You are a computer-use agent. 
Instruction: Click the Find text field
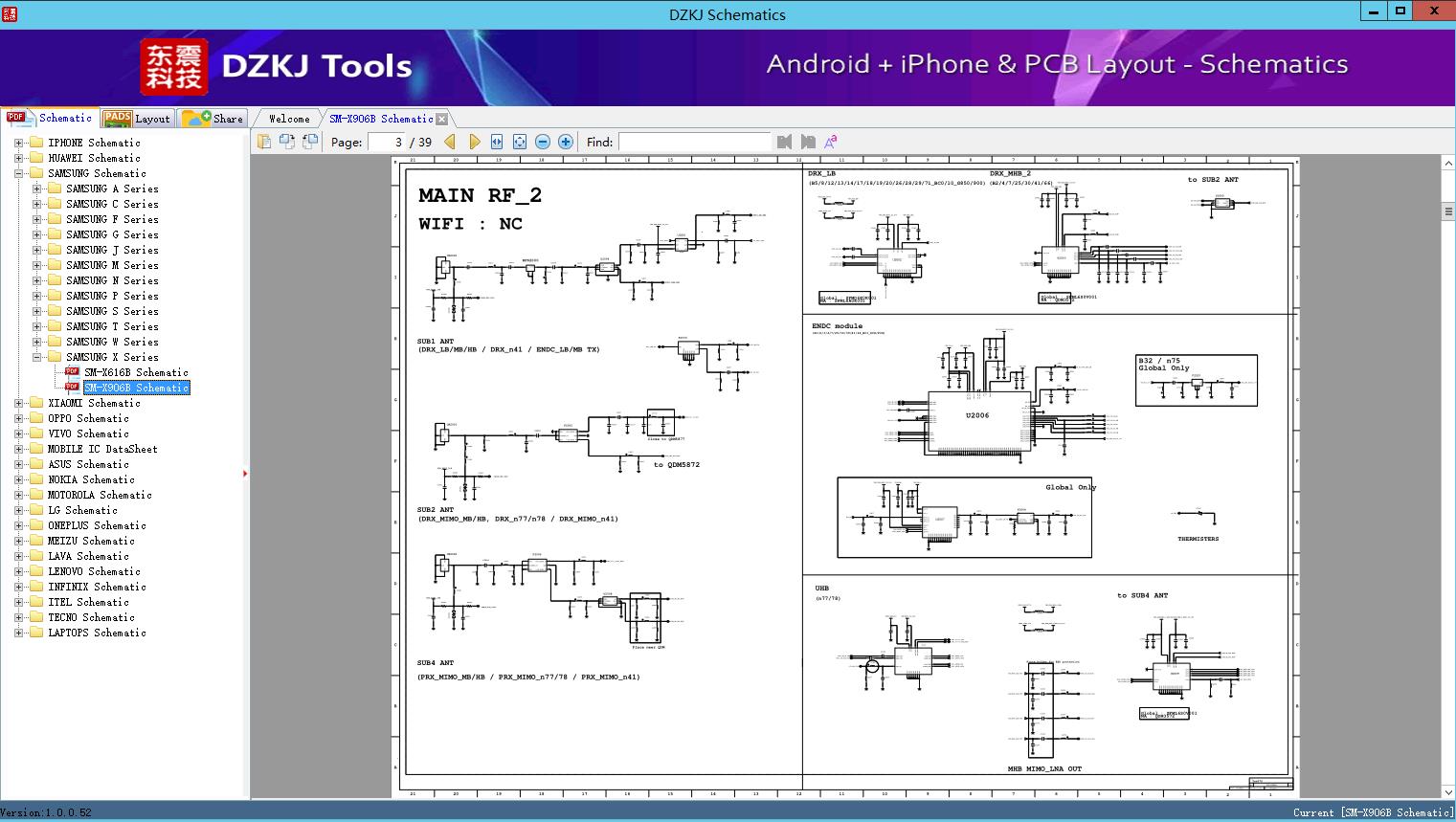694,142
